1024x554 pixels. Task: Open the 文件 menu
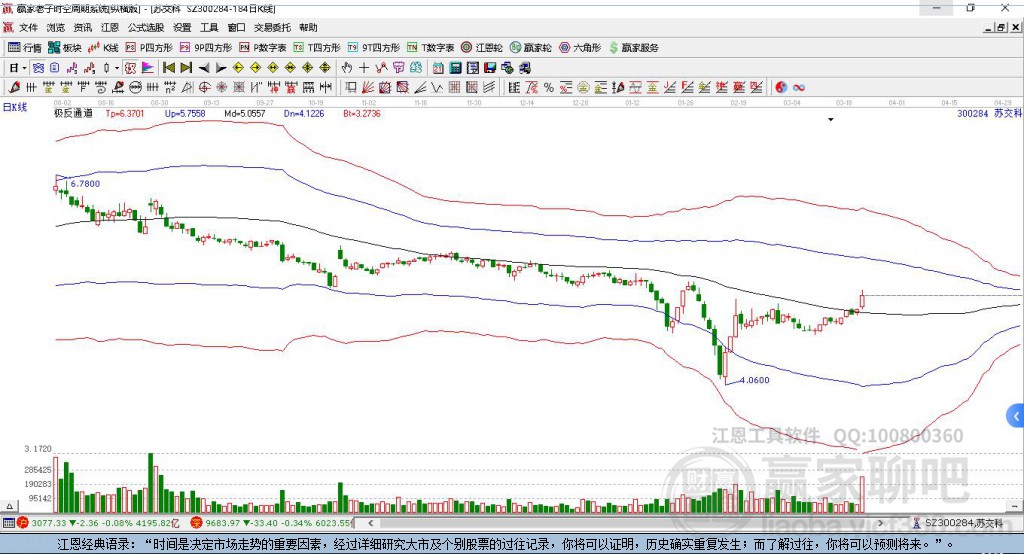coord(28,27)
